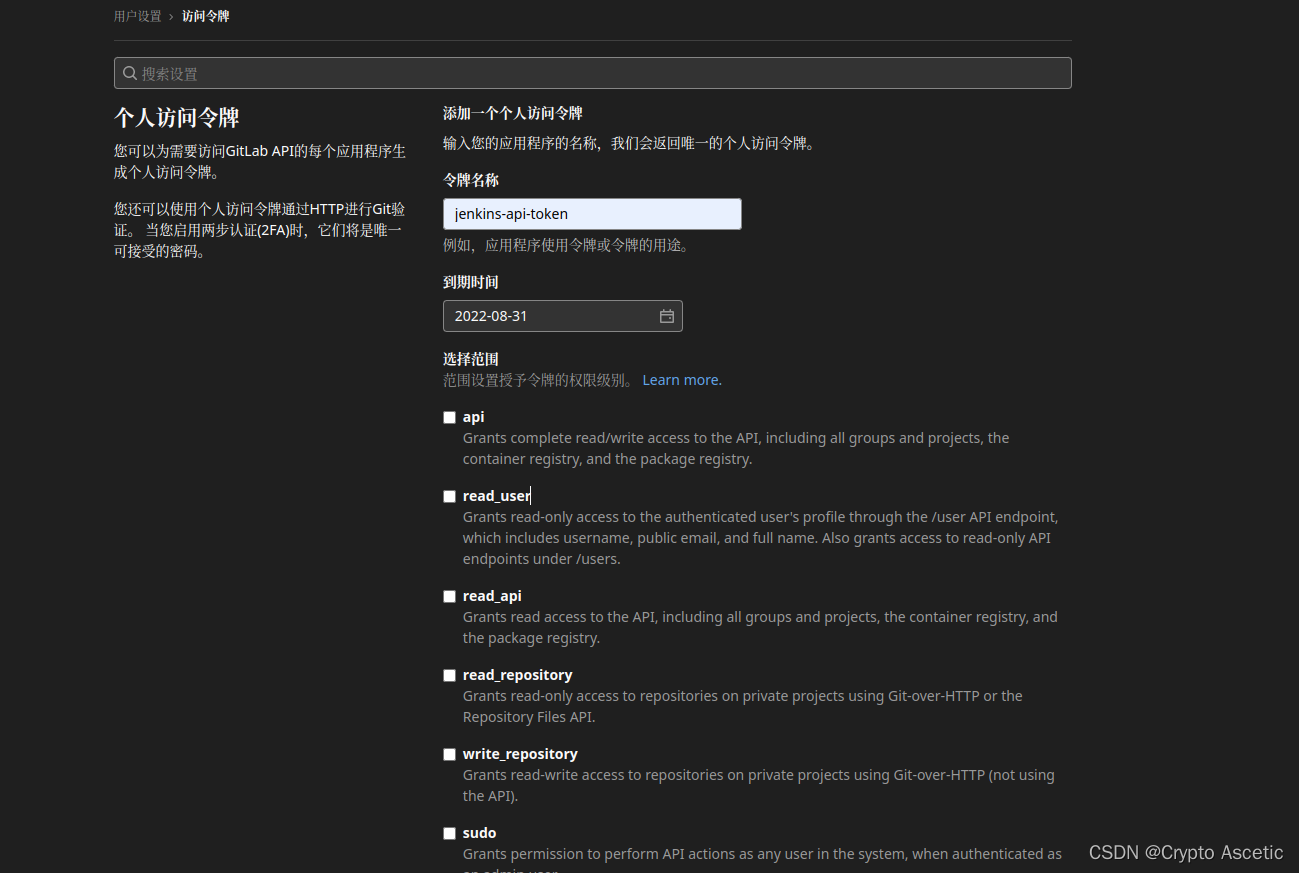Click the 个人访问令牌 page heading
Image resolution: width=1299 pixels, height=873 pixels.
tap(177, 117)
